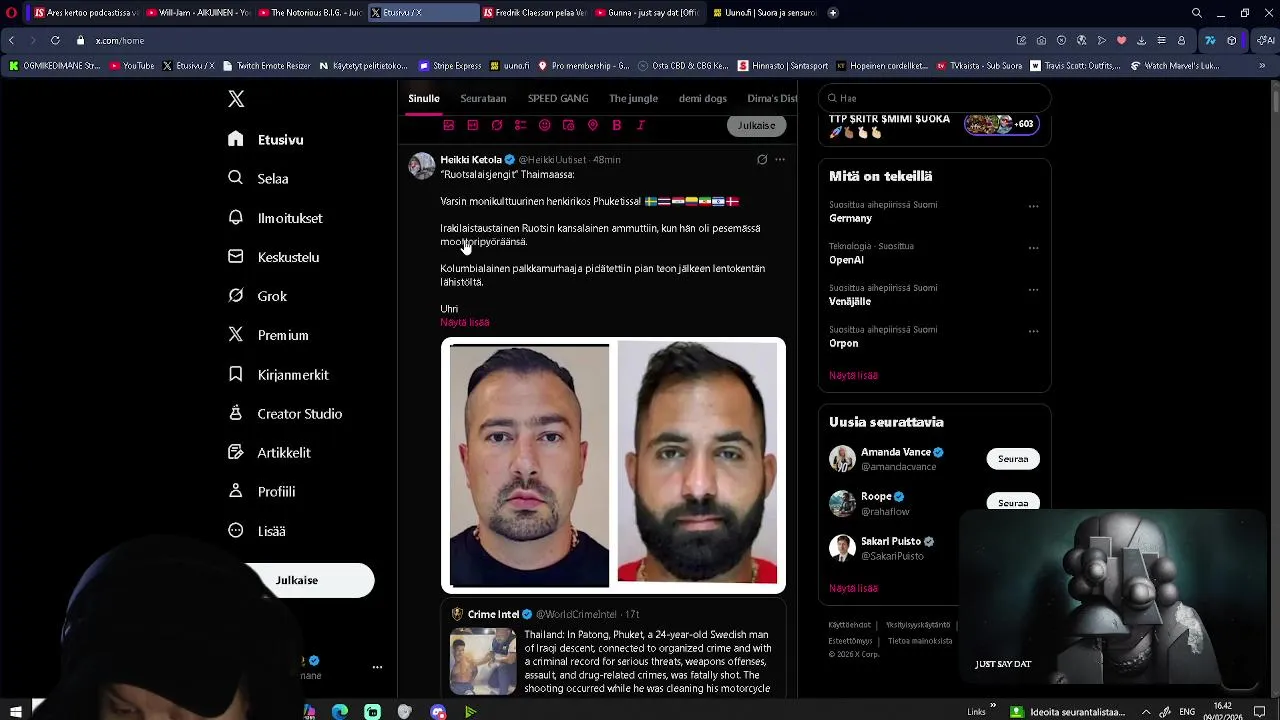Open Etusivu from the sidebar
1280x720 pixels.
point(266,139)
